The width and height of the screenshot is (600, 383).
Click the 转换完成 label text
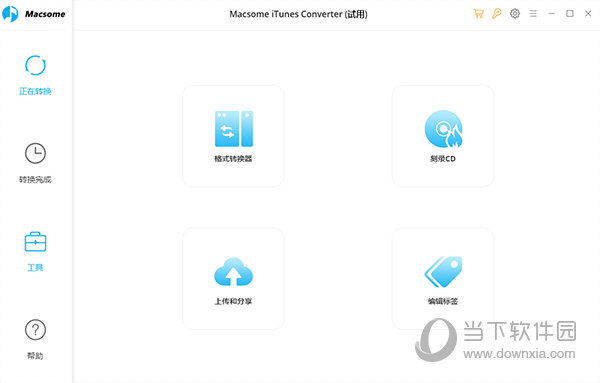[x=35, y=179]
